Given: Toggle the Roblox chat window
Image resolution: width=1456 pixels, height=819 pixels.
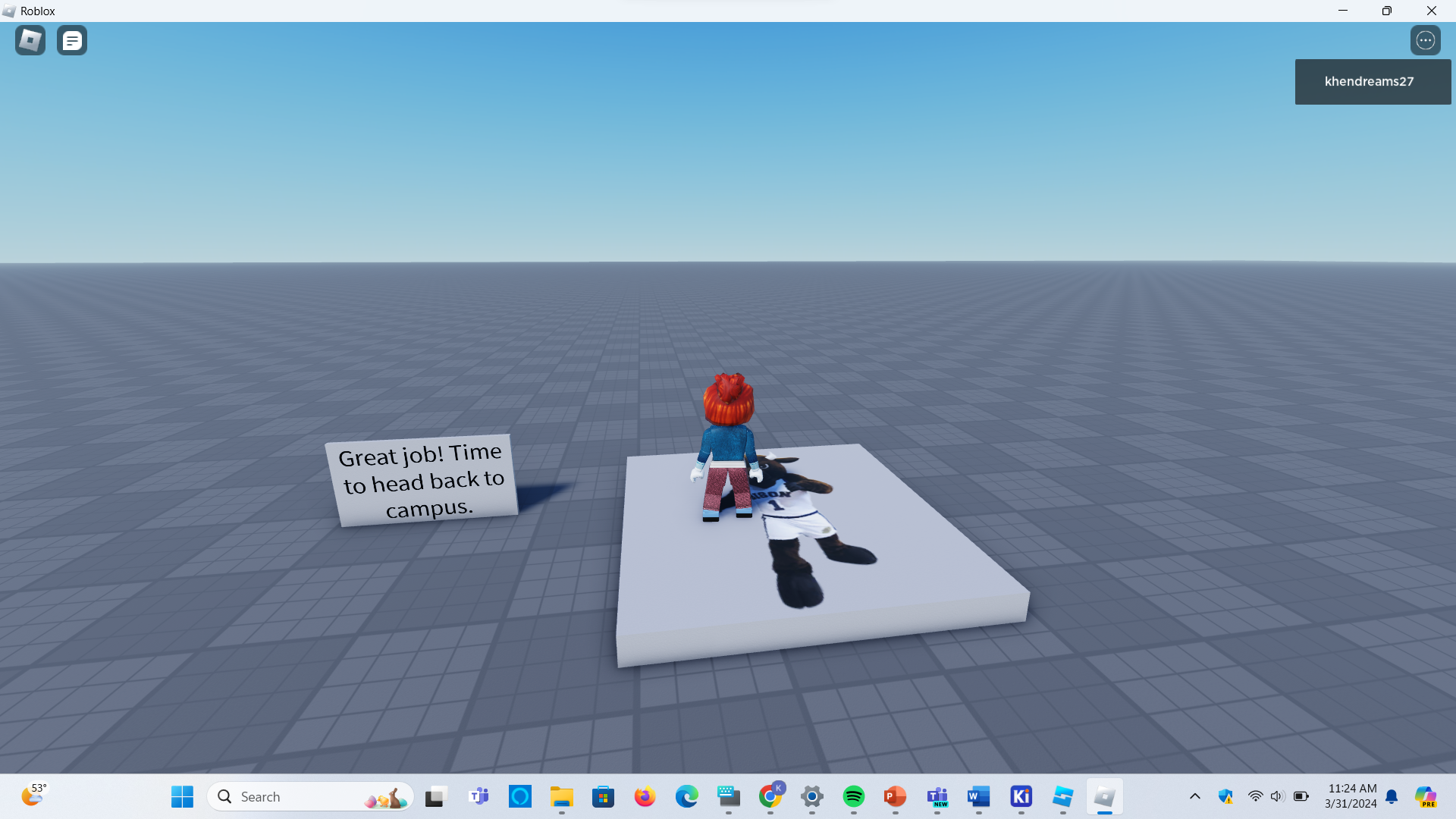Looking at the screenshot, I should coord(72,40).
